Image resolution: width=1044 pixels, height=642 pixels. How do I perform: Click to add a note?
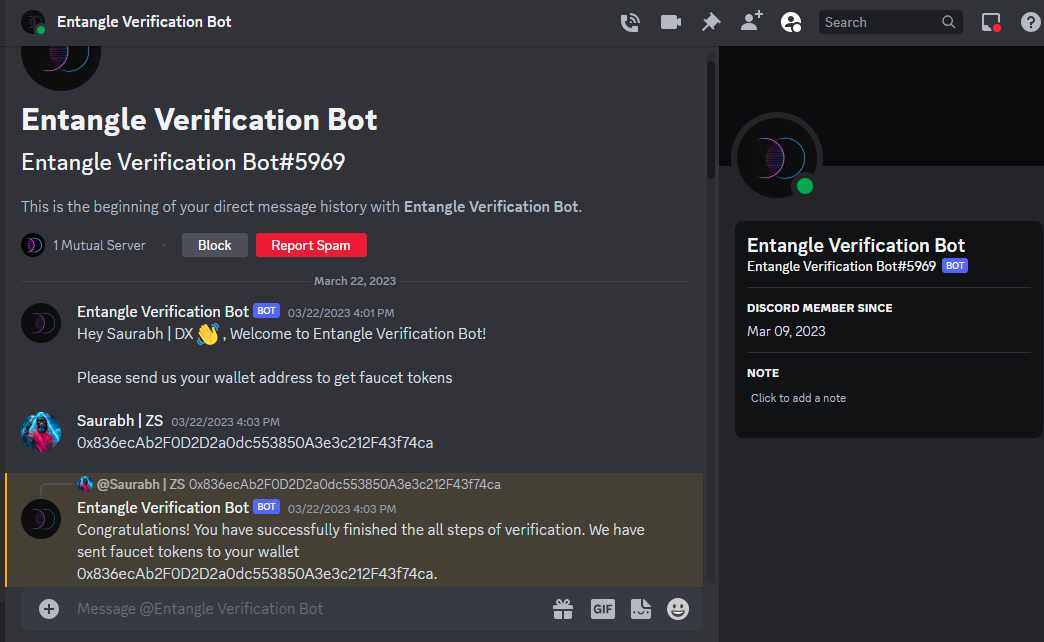(x=798, y=398)
